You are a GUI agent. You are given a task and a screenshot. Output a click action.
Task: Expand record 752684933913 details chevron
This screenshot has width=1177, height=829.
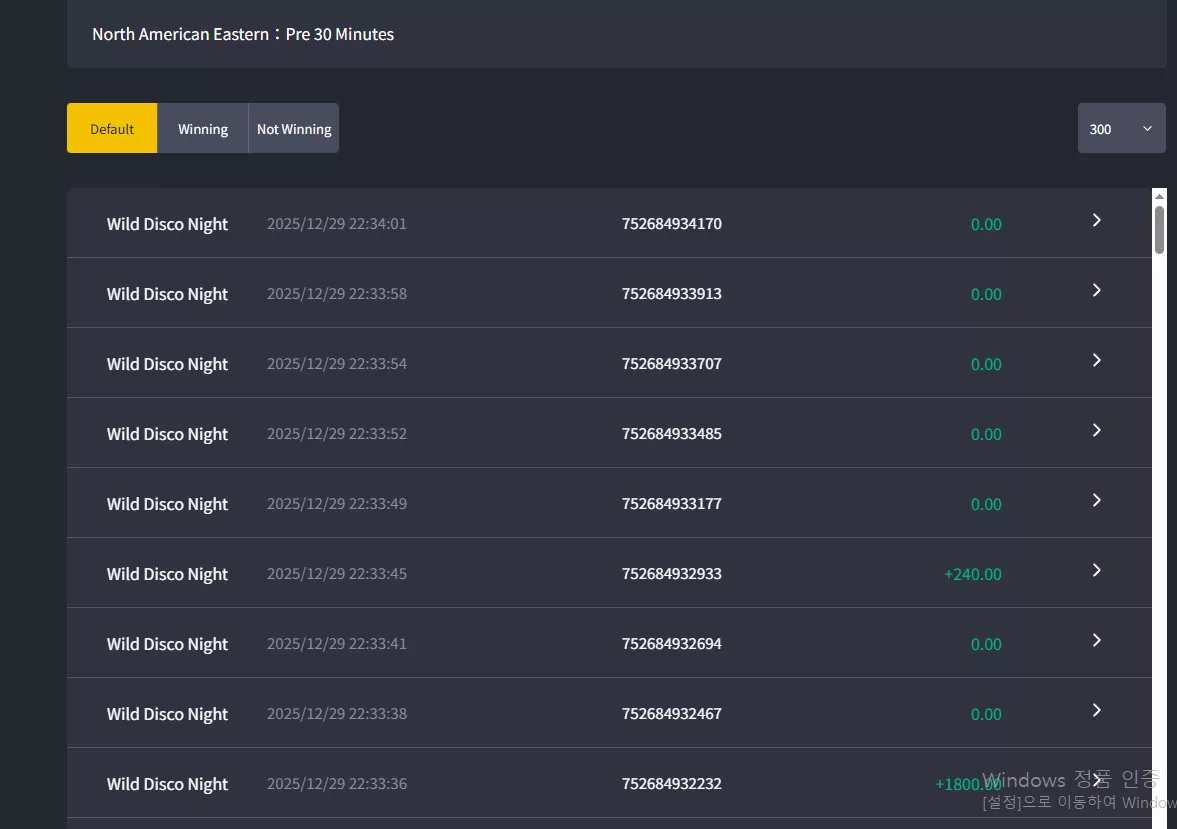[x=1097, y=290]
